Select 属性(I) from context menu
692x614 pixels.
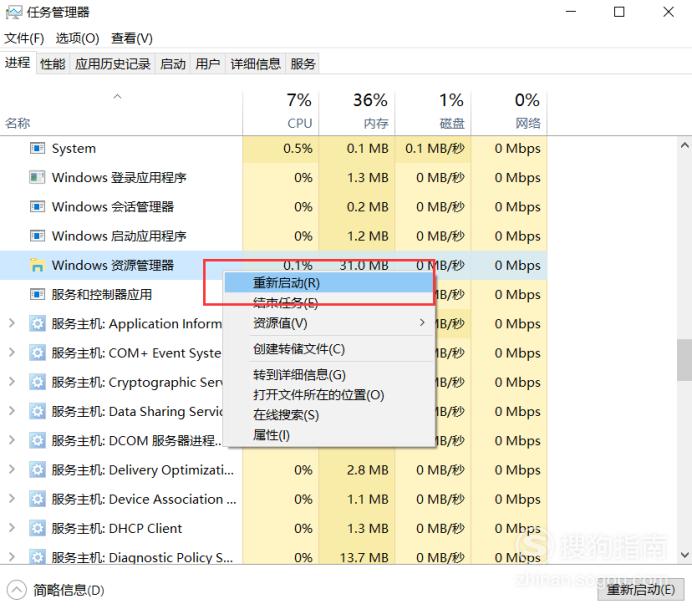329,435
